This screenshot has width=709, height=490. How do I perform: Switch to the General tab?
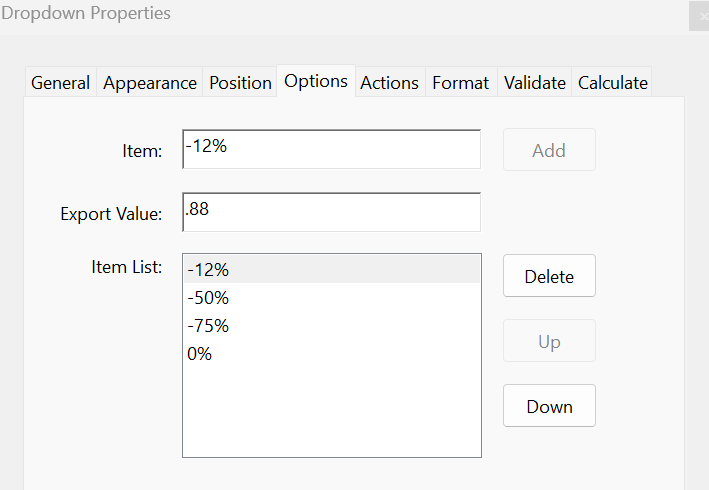click(60, 83)
